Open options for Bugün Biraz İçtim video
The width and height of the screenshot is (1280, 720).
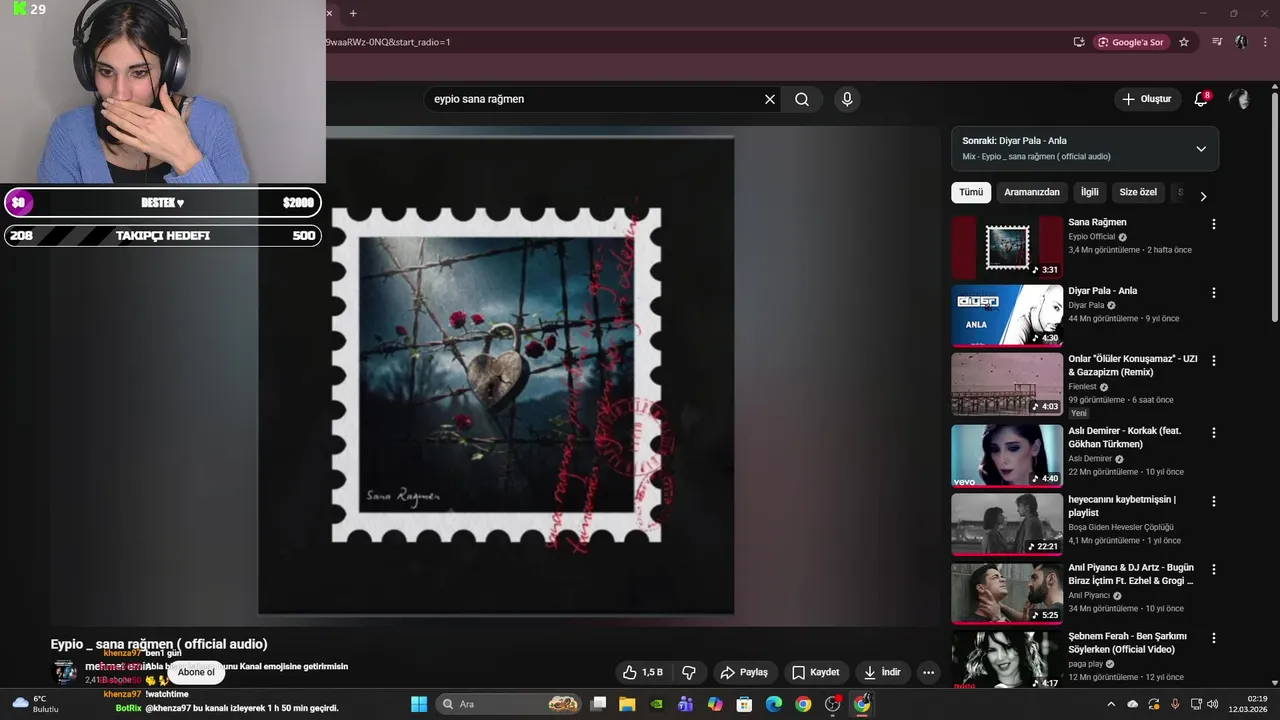pos(1214,569)
